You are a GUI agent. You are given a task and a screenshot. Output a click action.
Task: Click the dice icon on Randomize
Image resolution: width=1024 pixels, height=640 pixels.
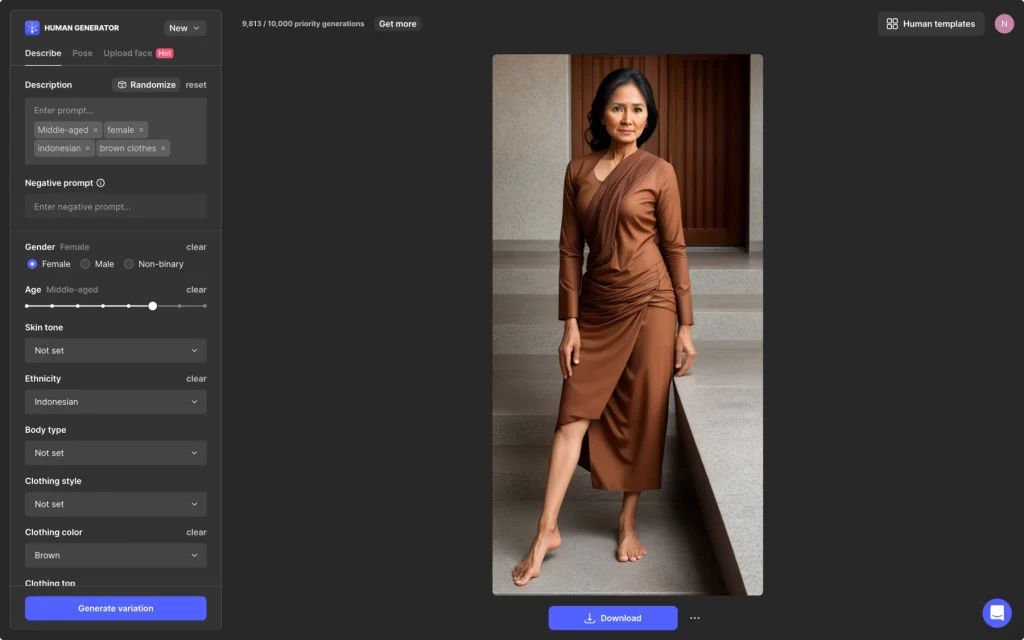click(x=122, y=85)
